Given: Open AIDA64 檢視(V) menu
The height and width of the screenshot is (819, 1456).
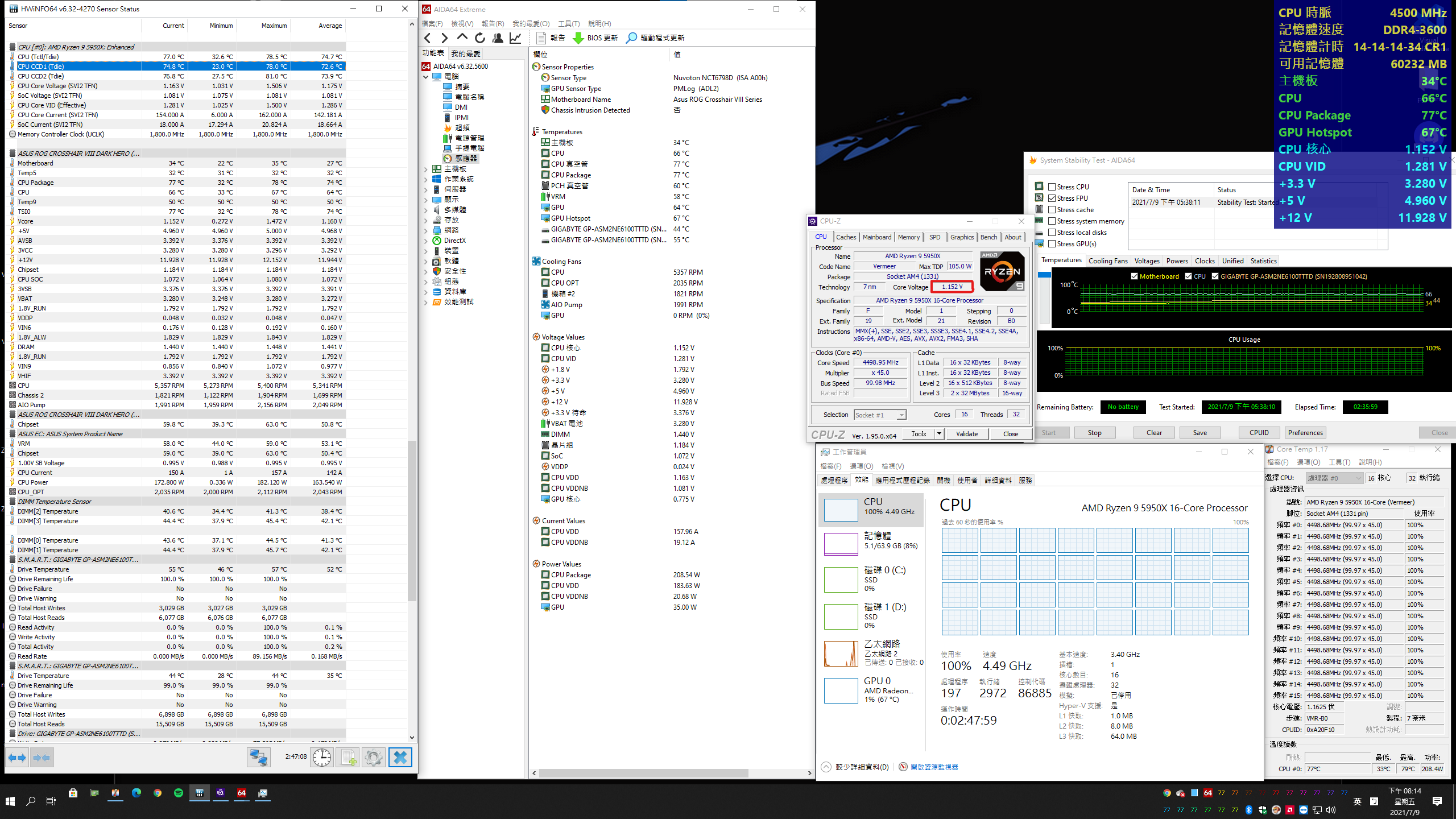Looking at the screenshot, I should point(462,23).
